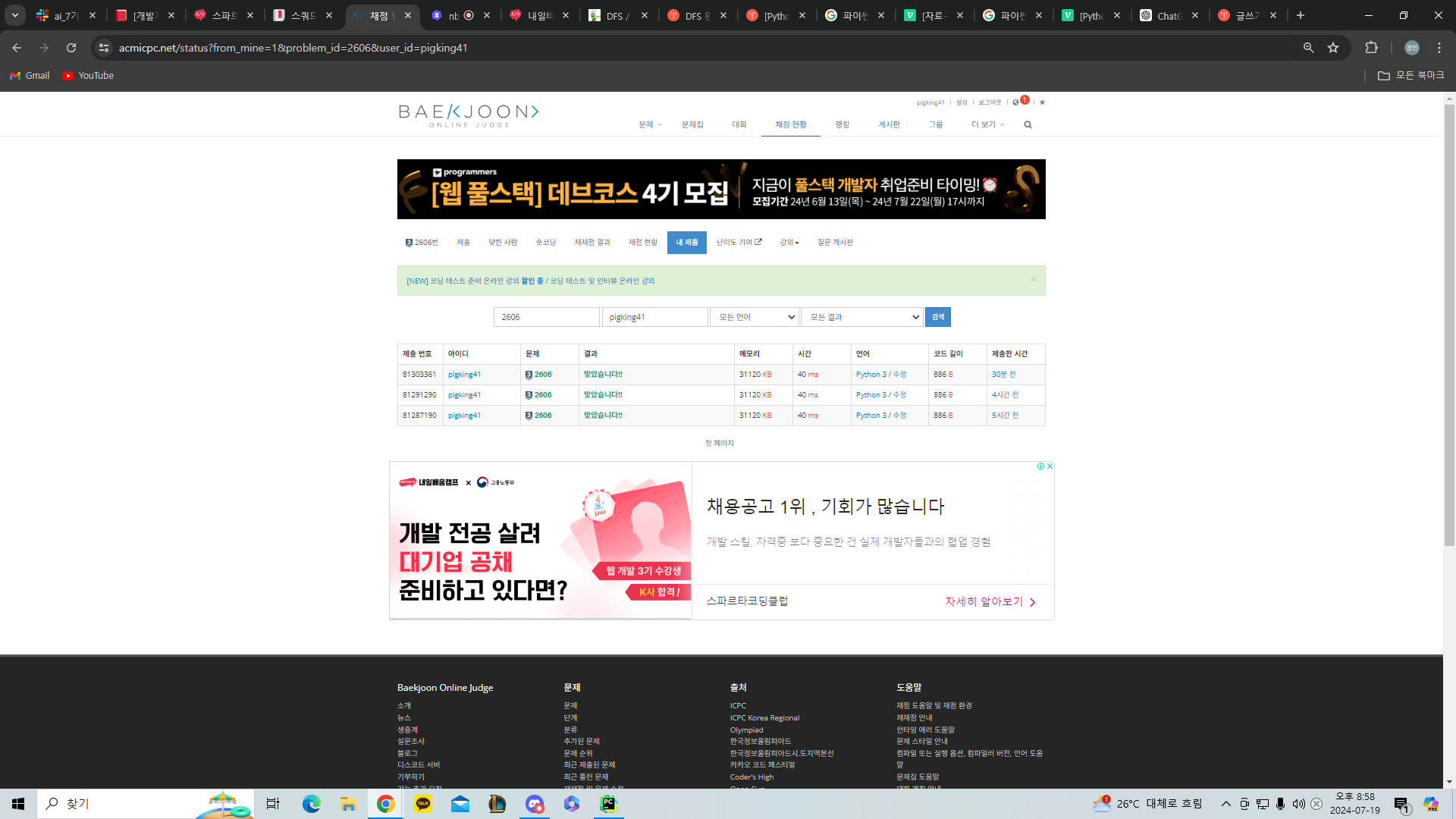Expand the 강의 dropdown in problem menu

[789, 243]
